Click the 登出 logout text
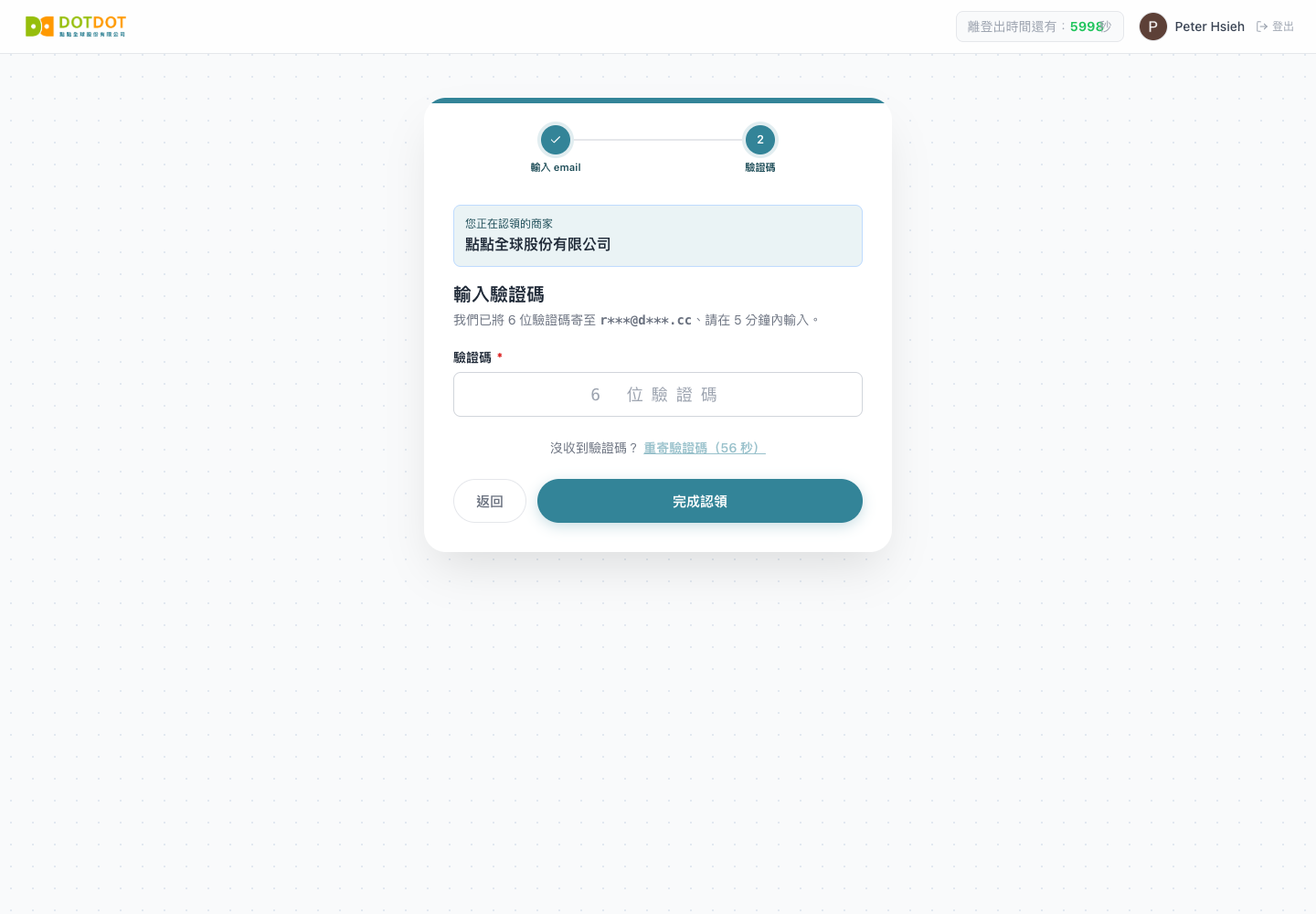The width and height of the screenshot is (1316, 914). click(x=1283, y=27)
